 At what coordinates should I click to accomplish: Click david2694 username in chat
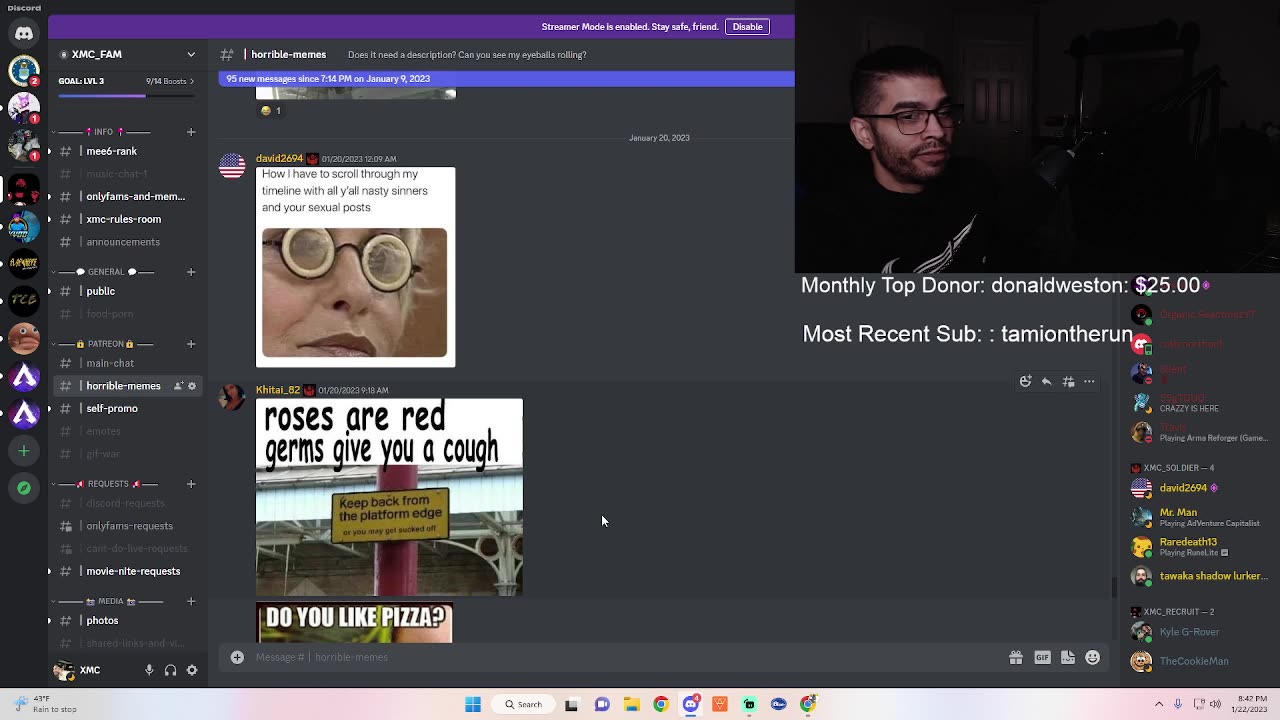click(x=279, y=159)
